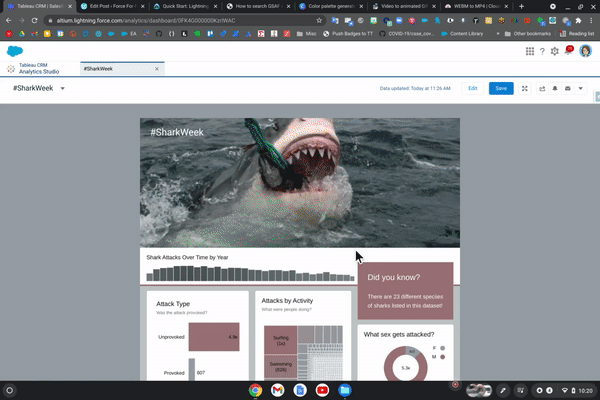
Task: Select the Unprovoked bar in Attack Type
Action: pos(214,337)
